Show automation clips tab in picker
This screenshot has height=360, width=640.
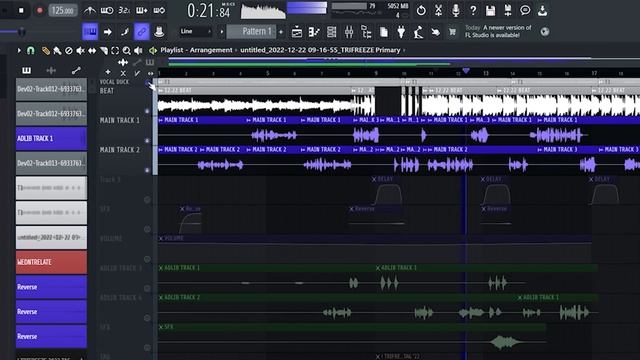76,70
